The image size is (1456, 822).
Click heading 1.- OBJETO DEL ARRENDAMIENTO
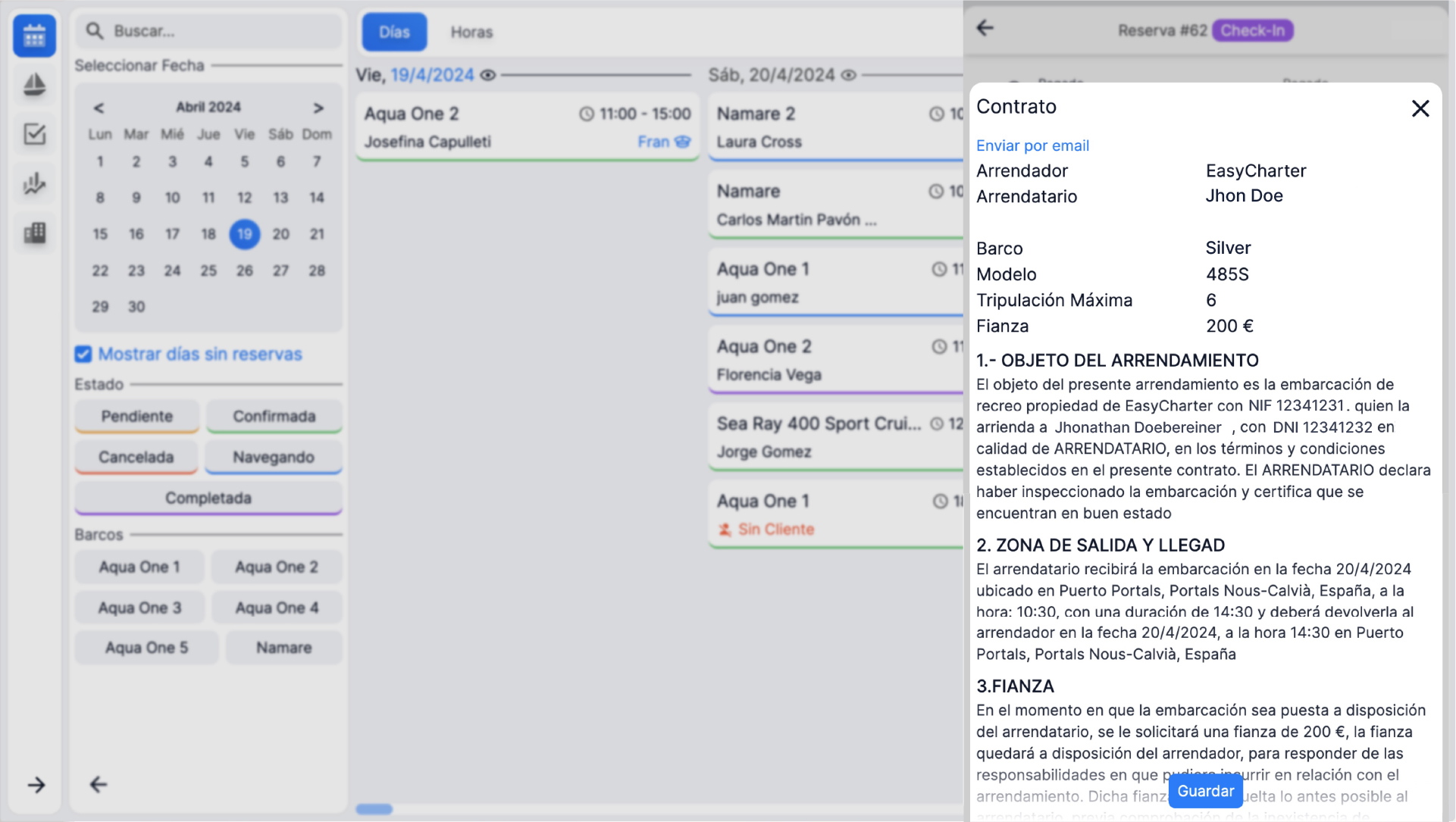click(x=1117, y=361)
